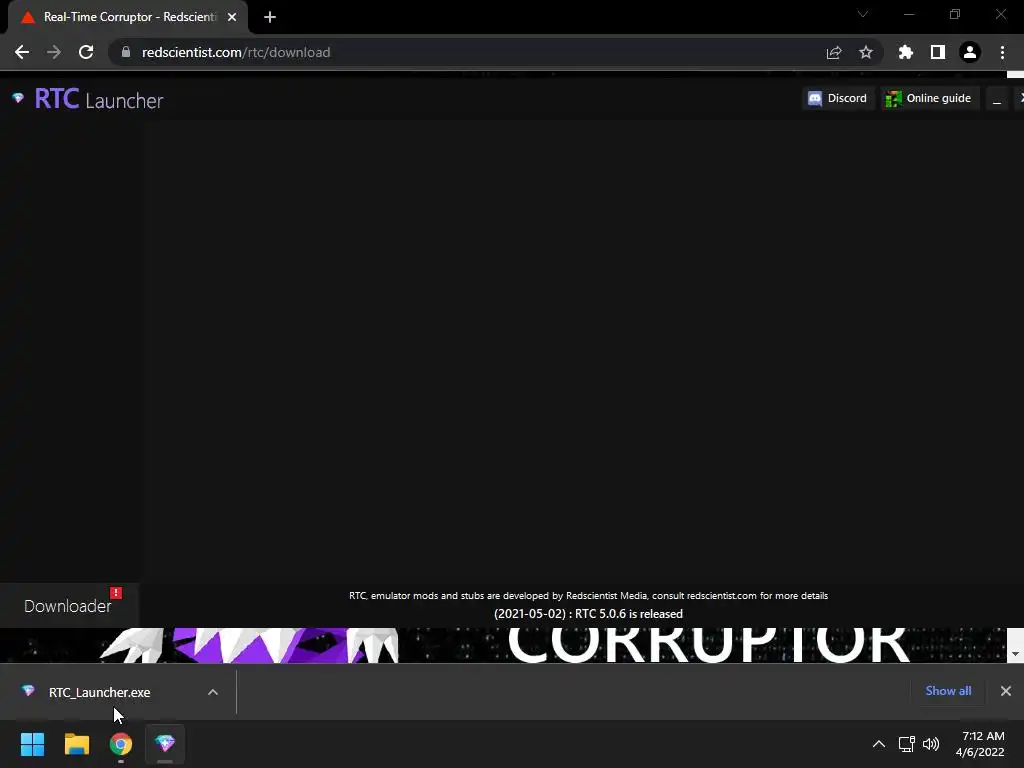Open Chrome extensions puzzle icon
The height and width of the screenshot is (768, 1024).
point(906,52)
